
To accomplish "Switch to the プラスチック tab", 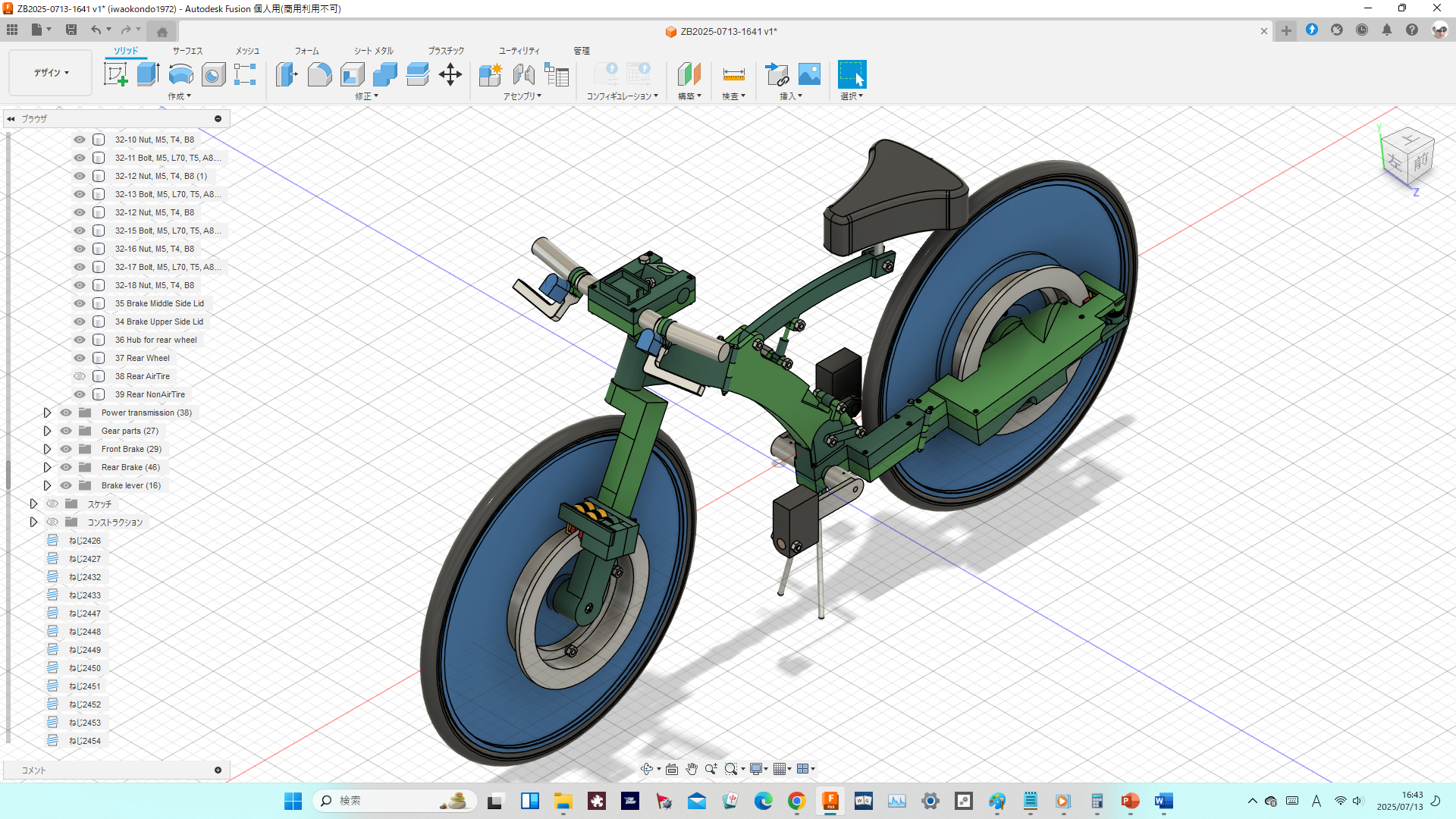I will (446, 51).
